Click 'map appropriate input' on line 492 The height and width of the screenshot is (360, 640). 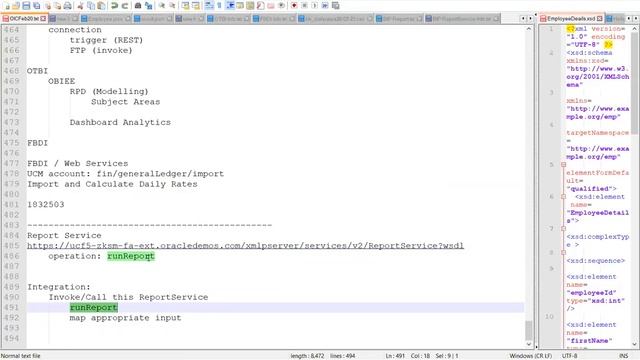[125, 318]
